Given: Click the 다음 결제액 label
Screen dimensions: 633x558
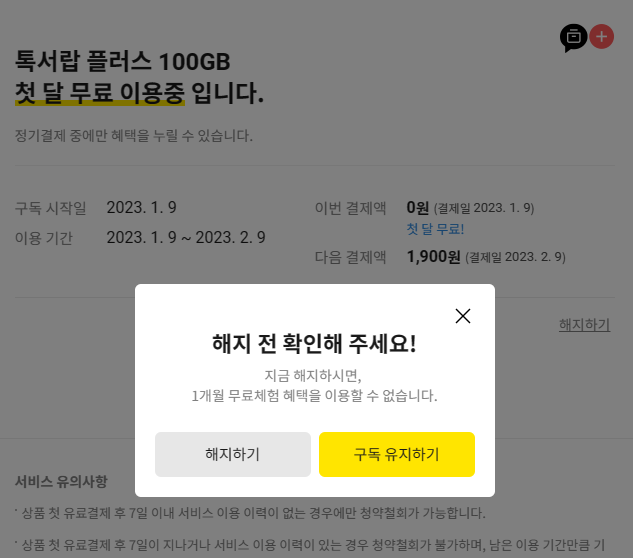Looking at the screenshot, I should tap(350, 257).
